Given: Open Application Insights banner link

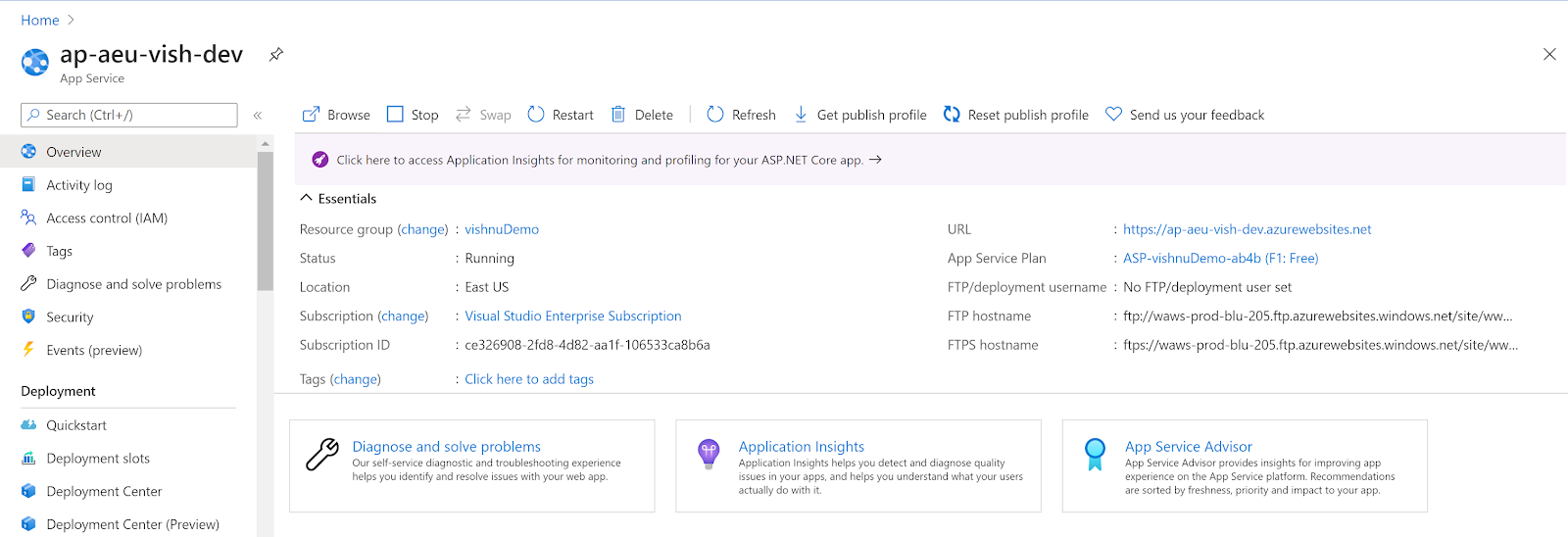Looking at the screenshot, I should point(609,160).
